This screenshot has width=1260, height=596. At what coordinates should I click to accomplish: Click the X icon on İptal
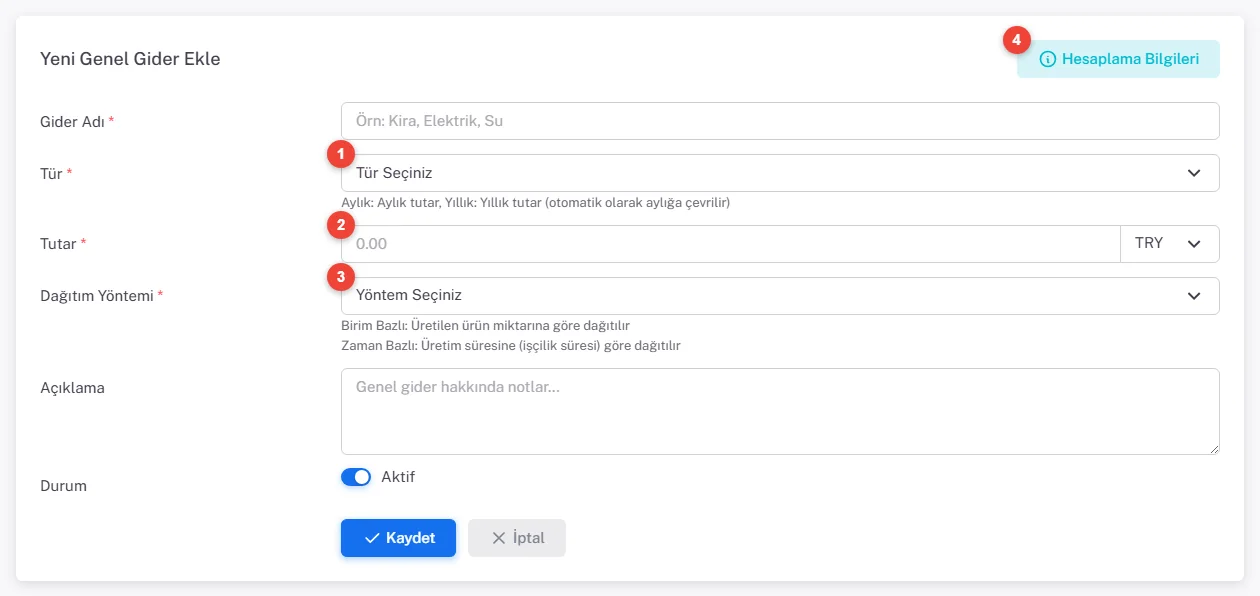coord(498,538)
